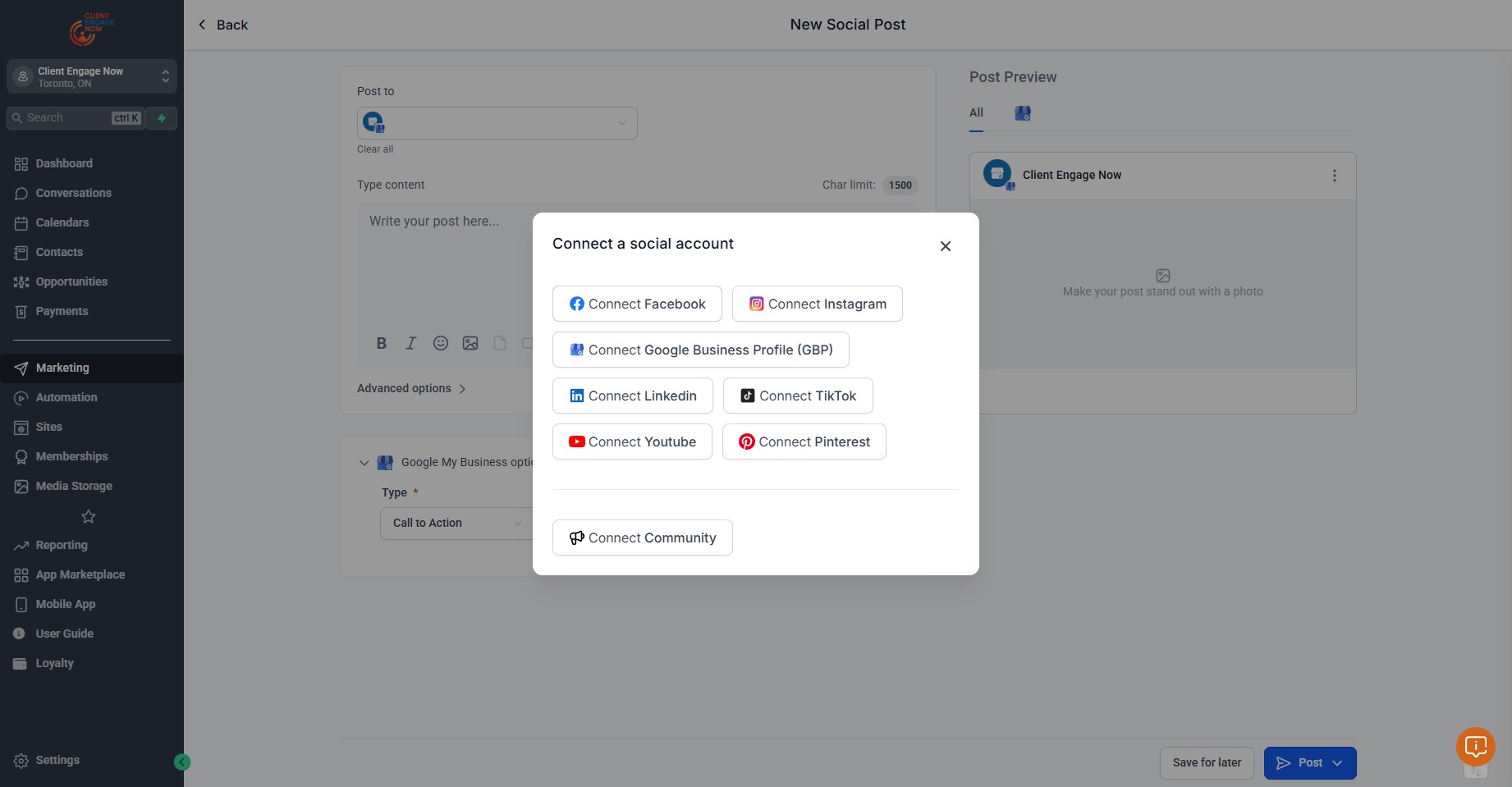Open Media Storage in the sidebar
1512x787 pixels.
coord(92,486)
